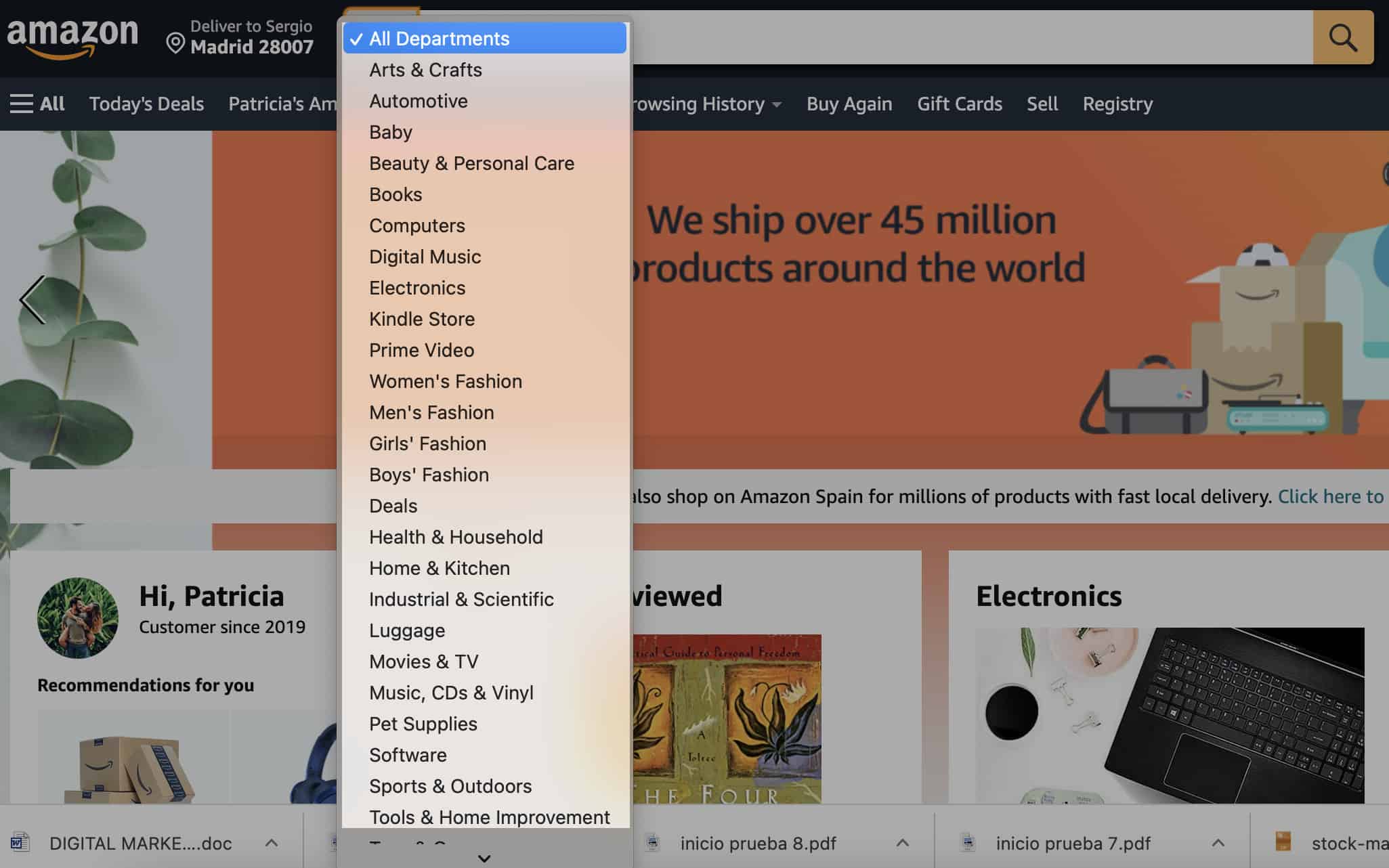Viewport: 1389px width, 868px height.
Task: Click the delivery location pin for Madrid 28007
Action: click(x=176, y=43)
